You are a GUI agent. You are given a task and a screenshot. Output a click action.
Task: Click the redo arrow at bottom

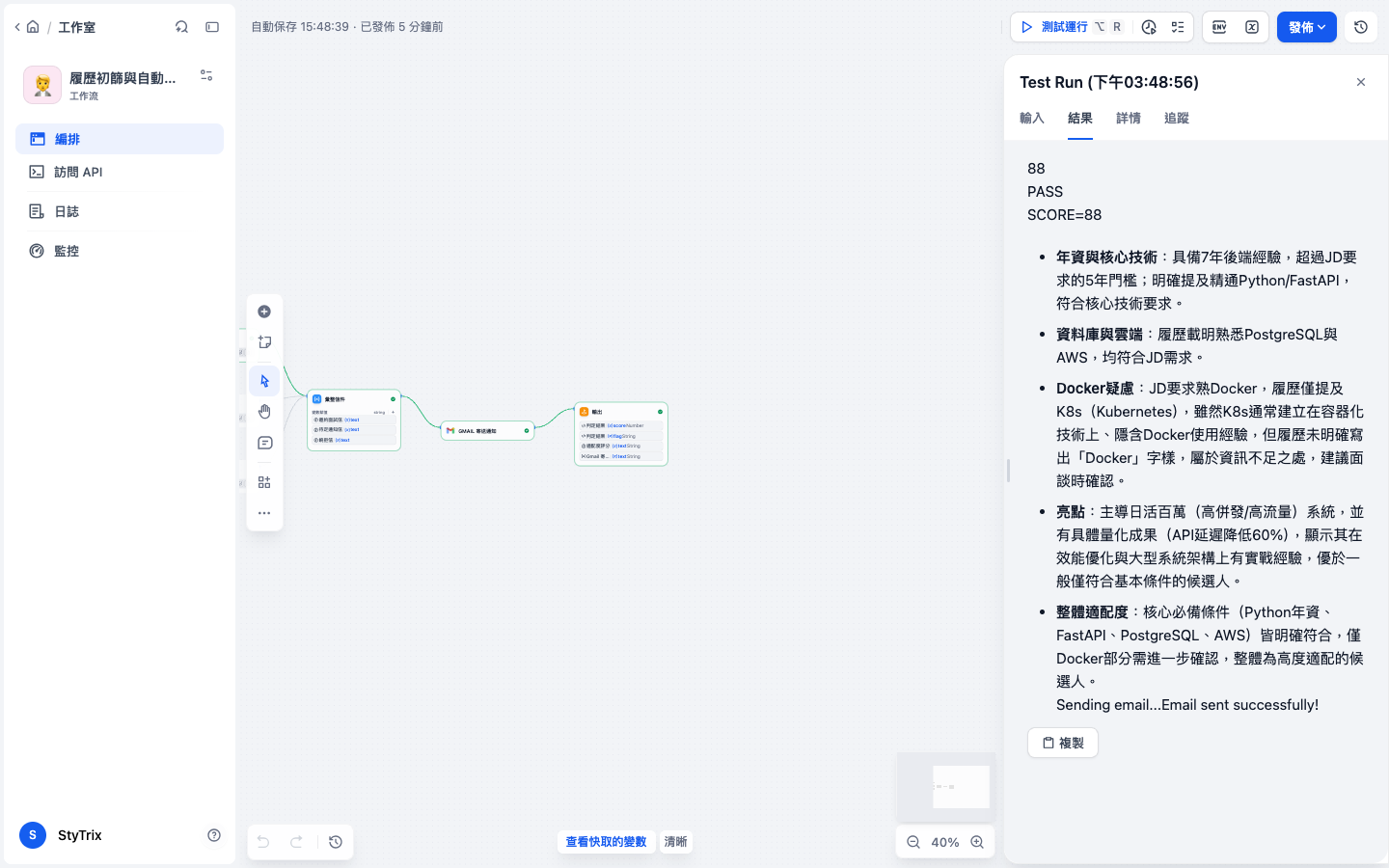point(297,842)
